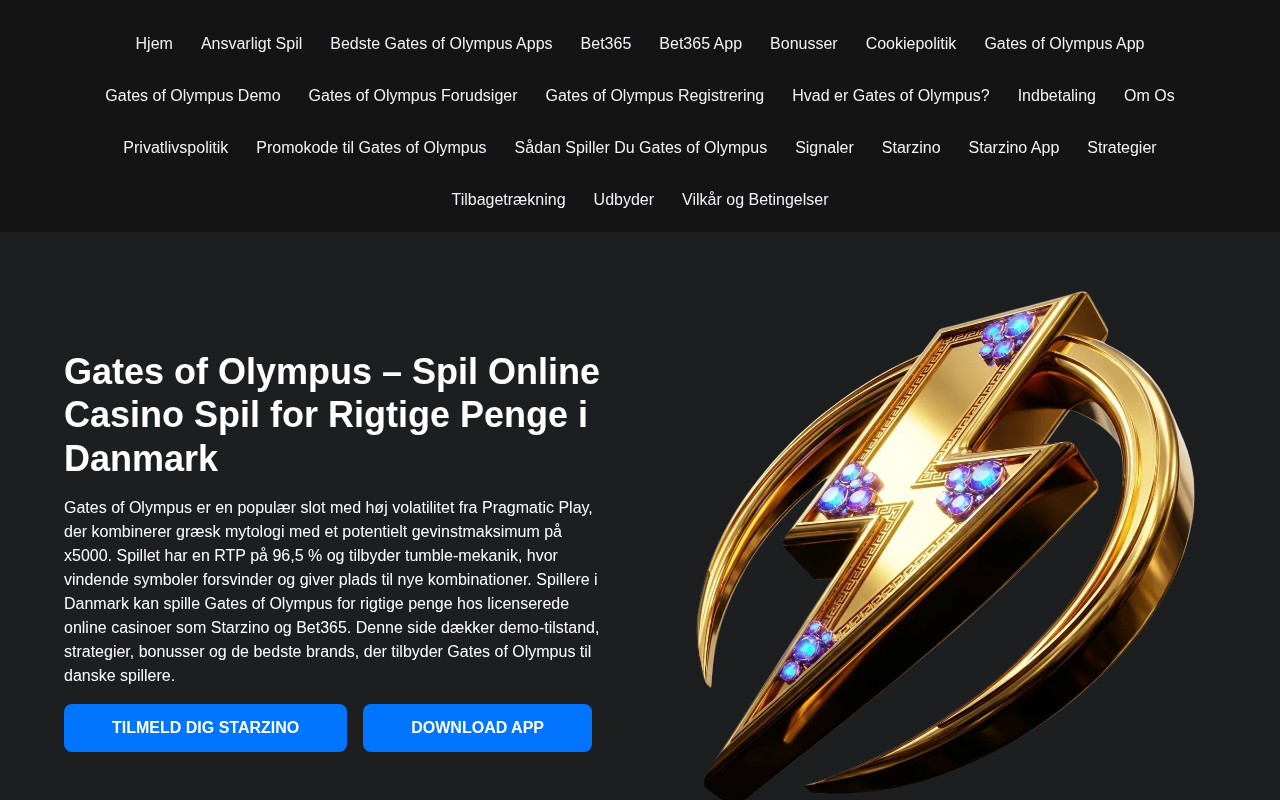This screenshot has height=800, width=1280.
Task: Go to the Signaler page
Action: point(824,148)
